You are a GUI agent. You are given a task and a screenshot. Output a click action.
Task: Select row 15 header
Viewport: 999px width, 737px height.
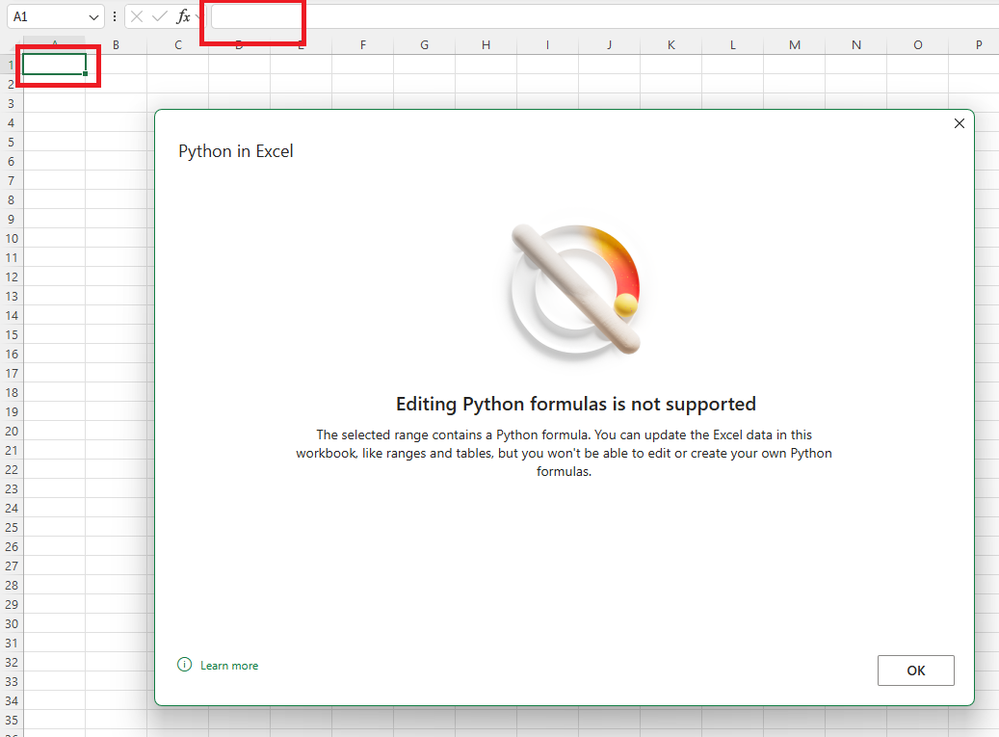pos(11,335)
